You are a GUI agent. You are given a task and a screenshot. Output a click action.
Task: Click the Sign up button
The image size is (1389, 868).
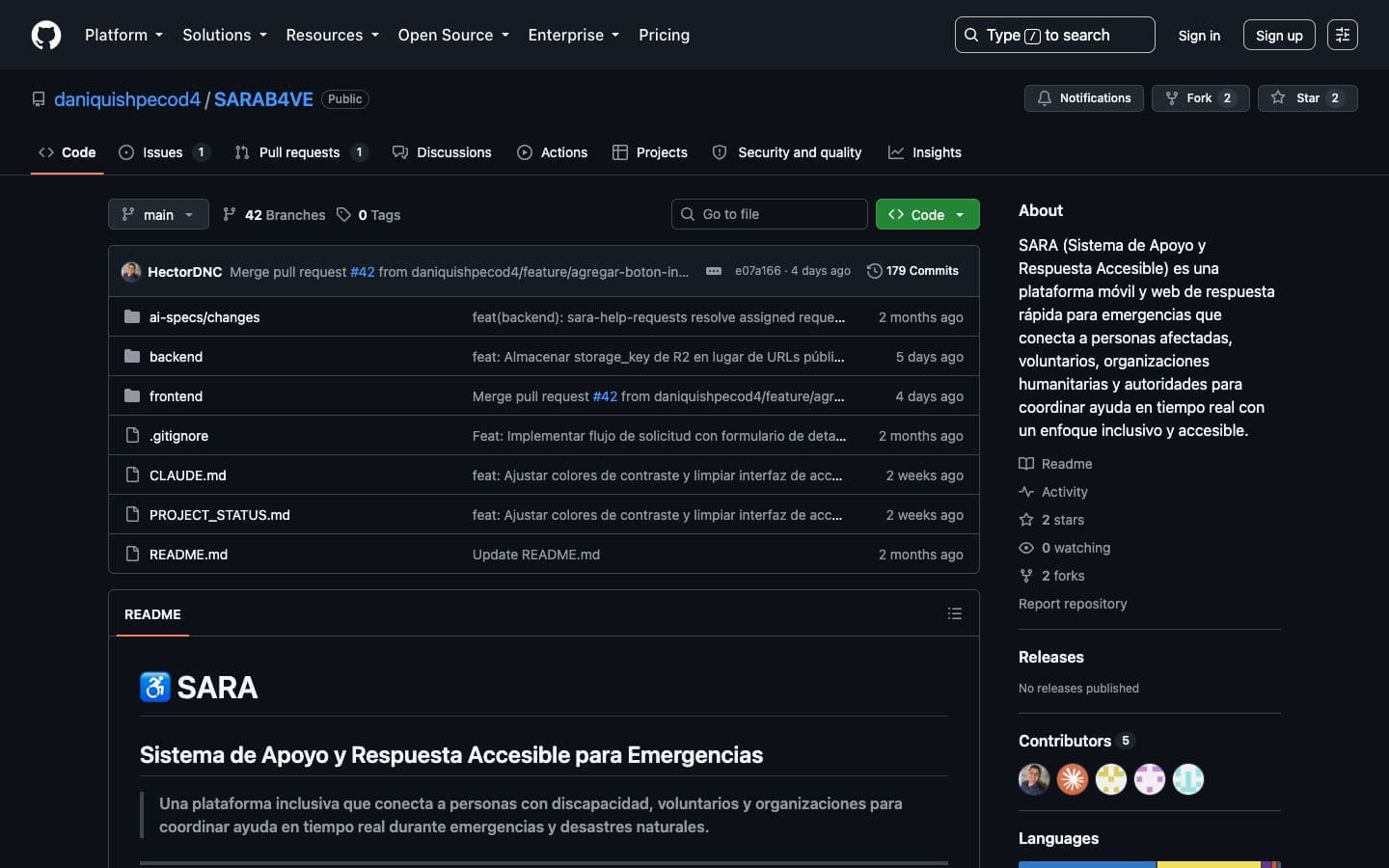pyautogui.click(x=1279, y=35)
